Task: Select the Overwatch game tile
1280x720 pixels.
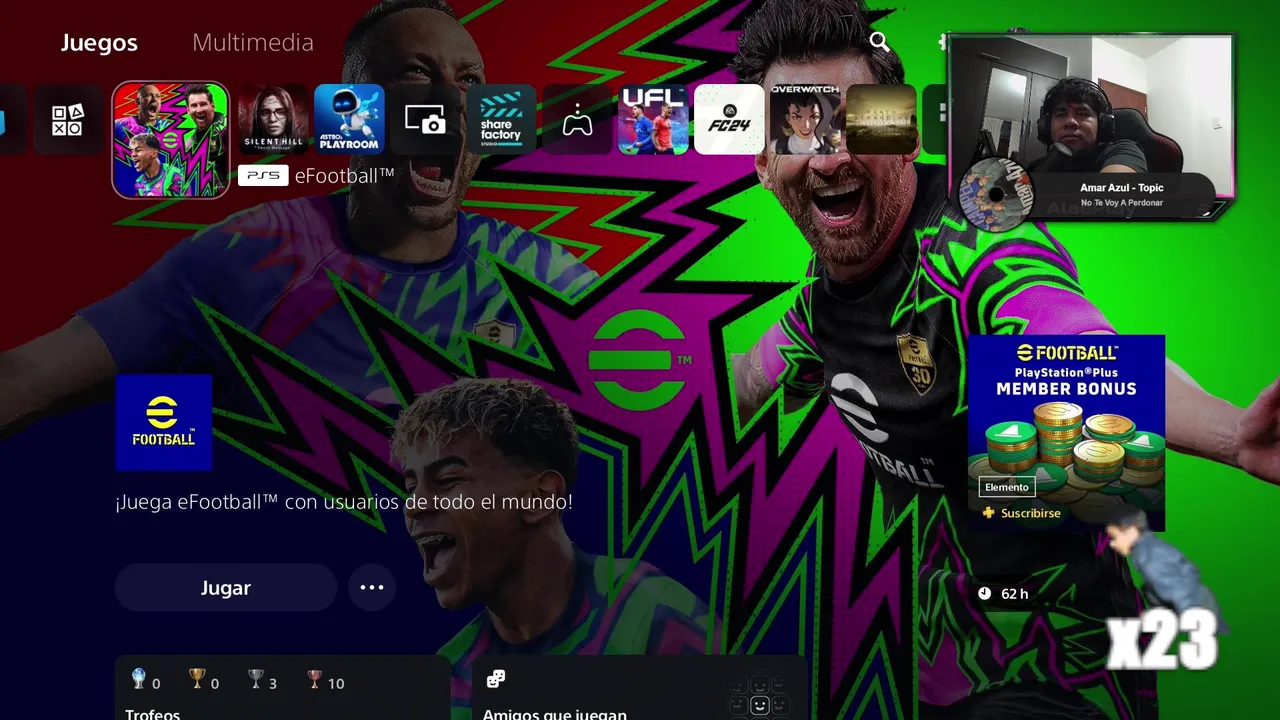Action: coord(805,120)
